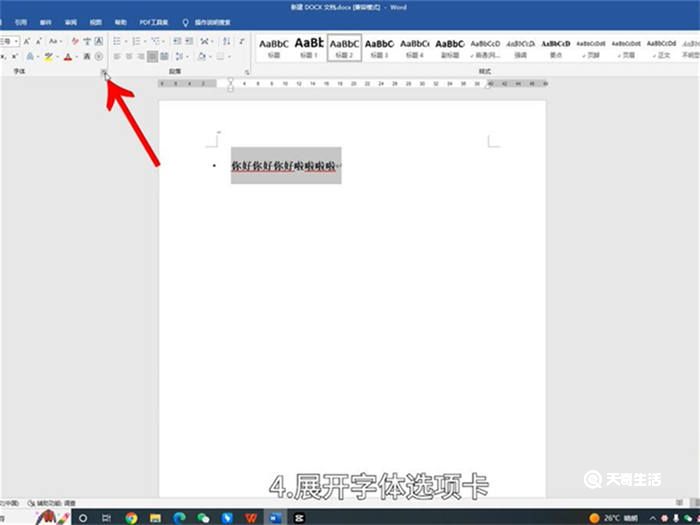Clear all formatting with the eraser icon
Screen dimensions: 700x525
[x=75, y=42]
